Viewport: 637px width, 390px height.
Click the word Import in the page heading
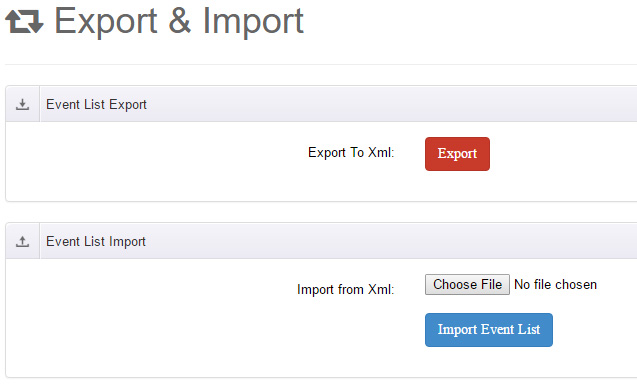(253, 21)
